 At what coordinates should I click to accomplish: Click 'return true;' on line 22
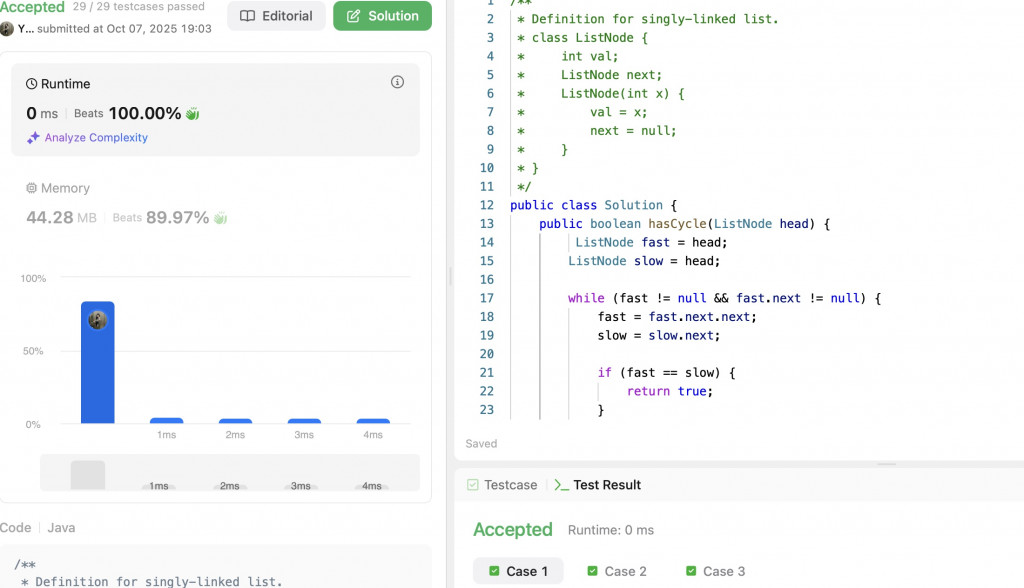point(670,391)
